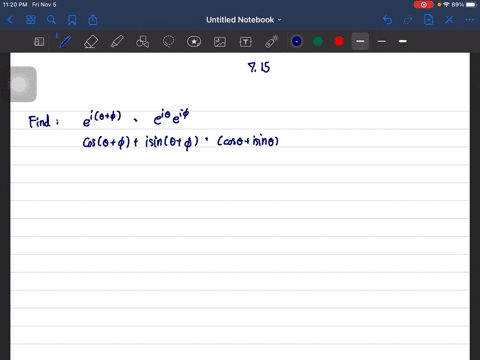Viewport: 480px width, 360px height.
Task: Go back with the left chevron
Action: pos(10,20)
